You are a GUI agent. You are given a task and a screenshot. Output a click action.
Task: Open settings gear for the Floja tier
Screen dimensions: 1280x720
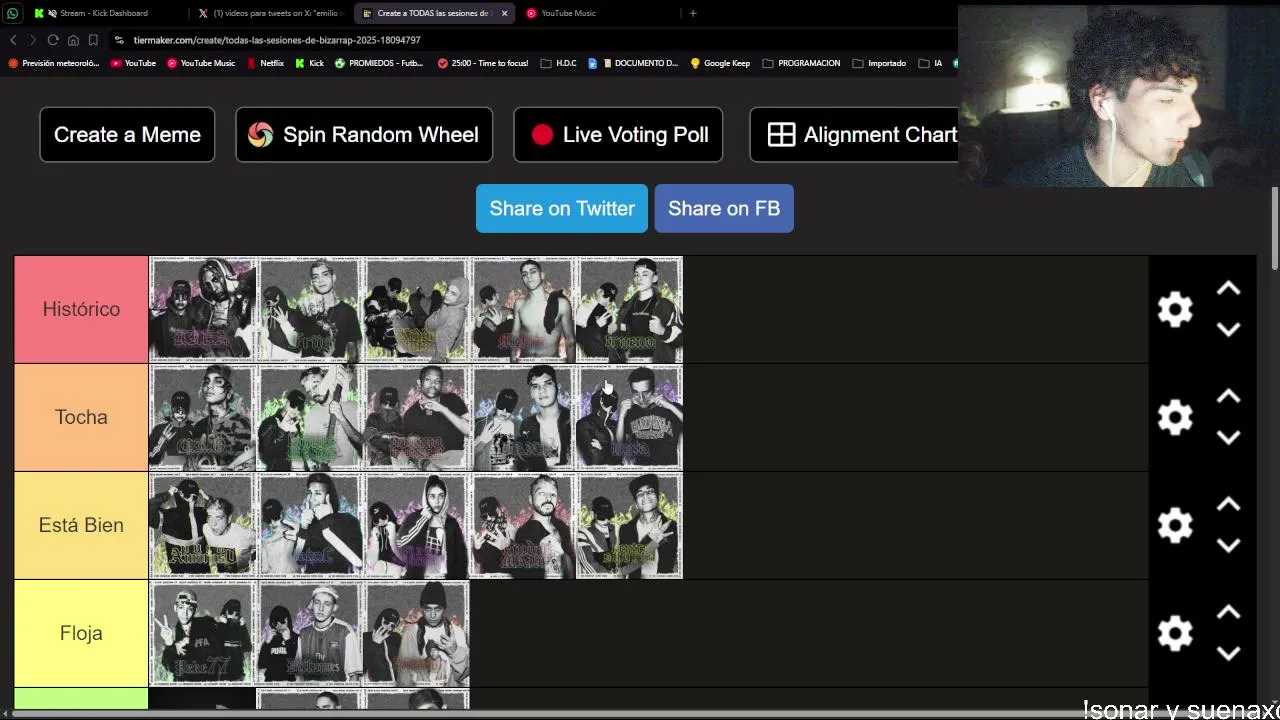point(1175,633)
